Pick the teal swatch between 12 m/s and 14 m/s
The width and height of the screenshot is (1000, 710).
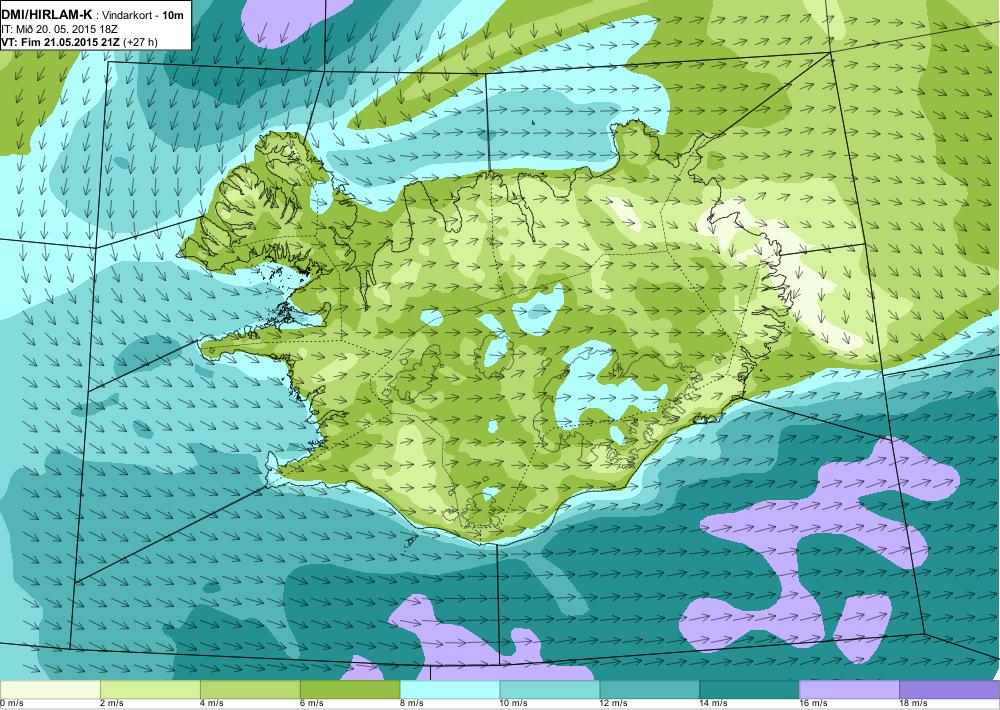(x=650, y=690)
